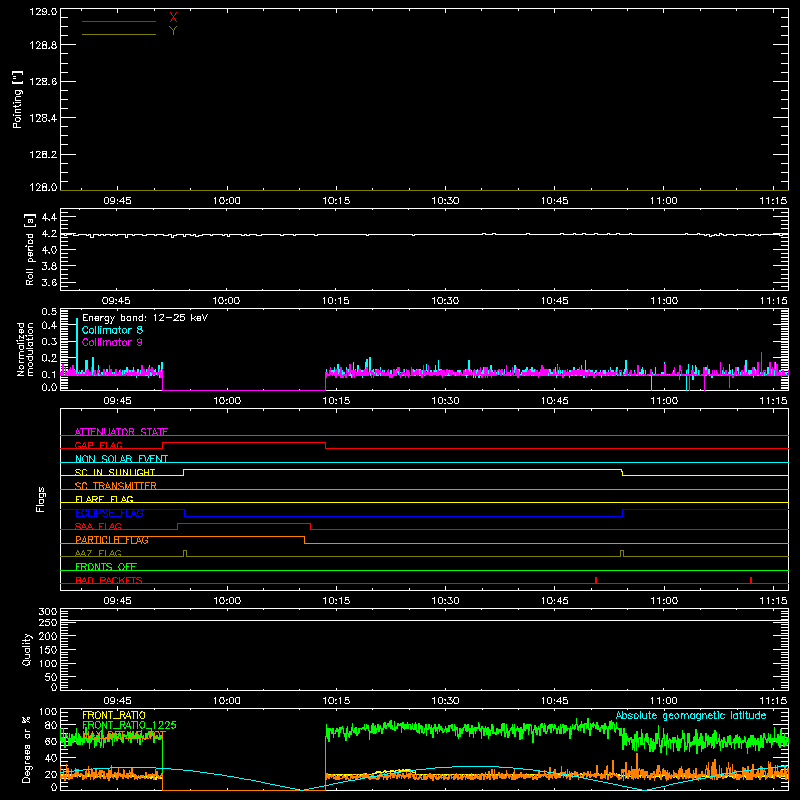Click the SAA_FLAG label

click(x=98, y=526)
